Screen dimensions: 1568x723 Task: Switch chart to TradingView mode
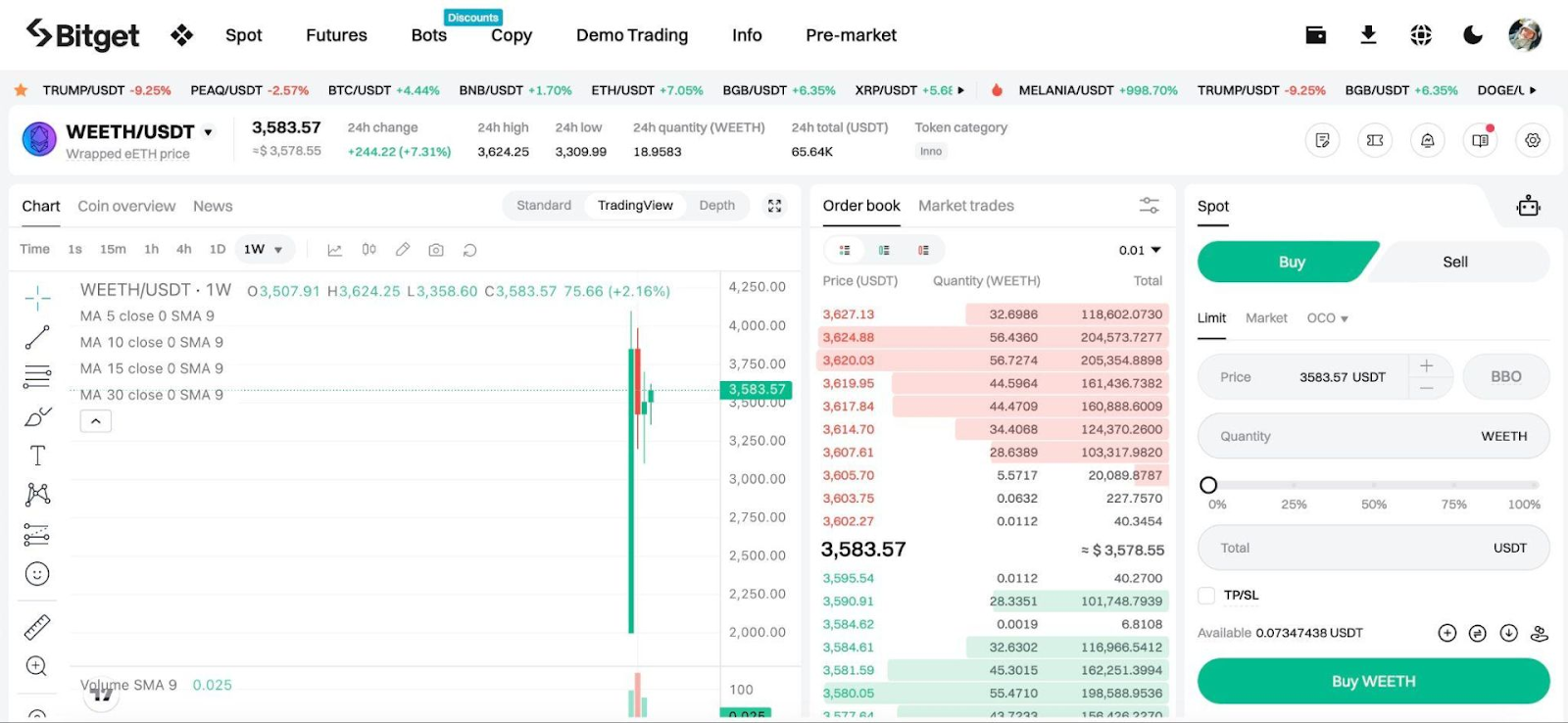coord(635,206)
